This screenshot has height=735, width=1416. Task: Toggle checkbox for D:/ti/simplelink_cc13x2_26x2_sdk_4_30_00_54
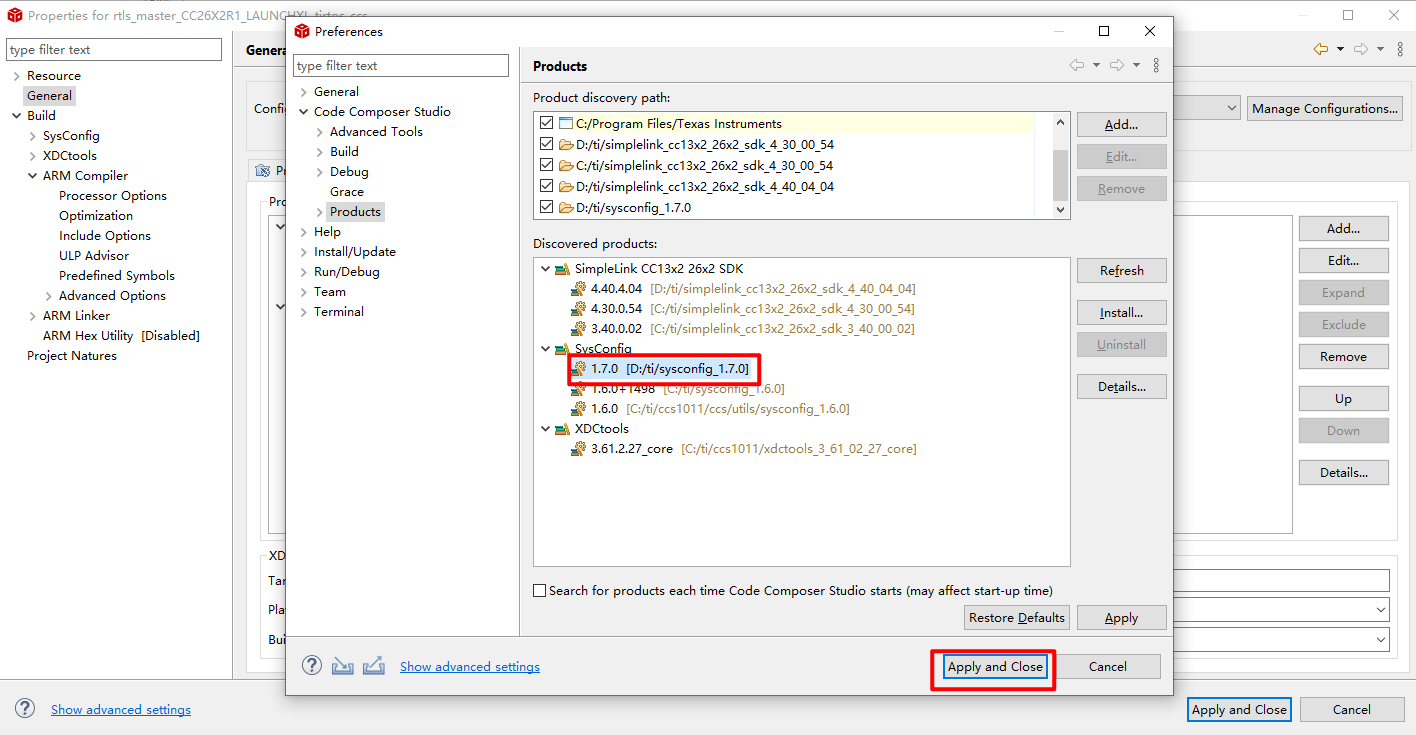point(546,144)
